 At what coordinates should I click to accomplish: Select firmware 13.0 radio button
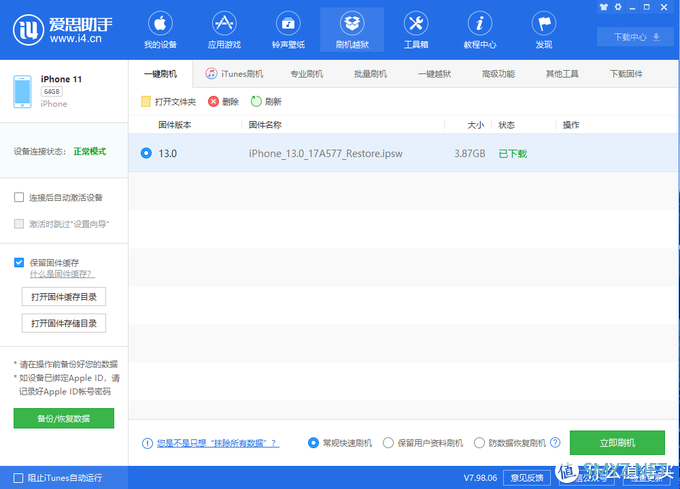pyautogui.click(x=146, y=153)
